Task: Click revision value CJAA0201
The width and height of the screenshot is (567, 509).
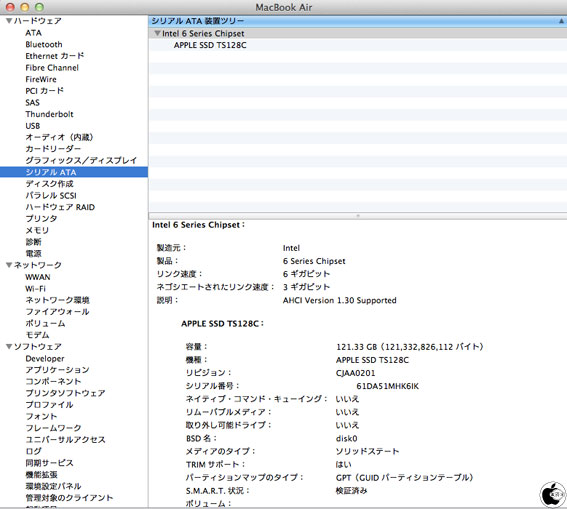Action: tap(355, 373)
